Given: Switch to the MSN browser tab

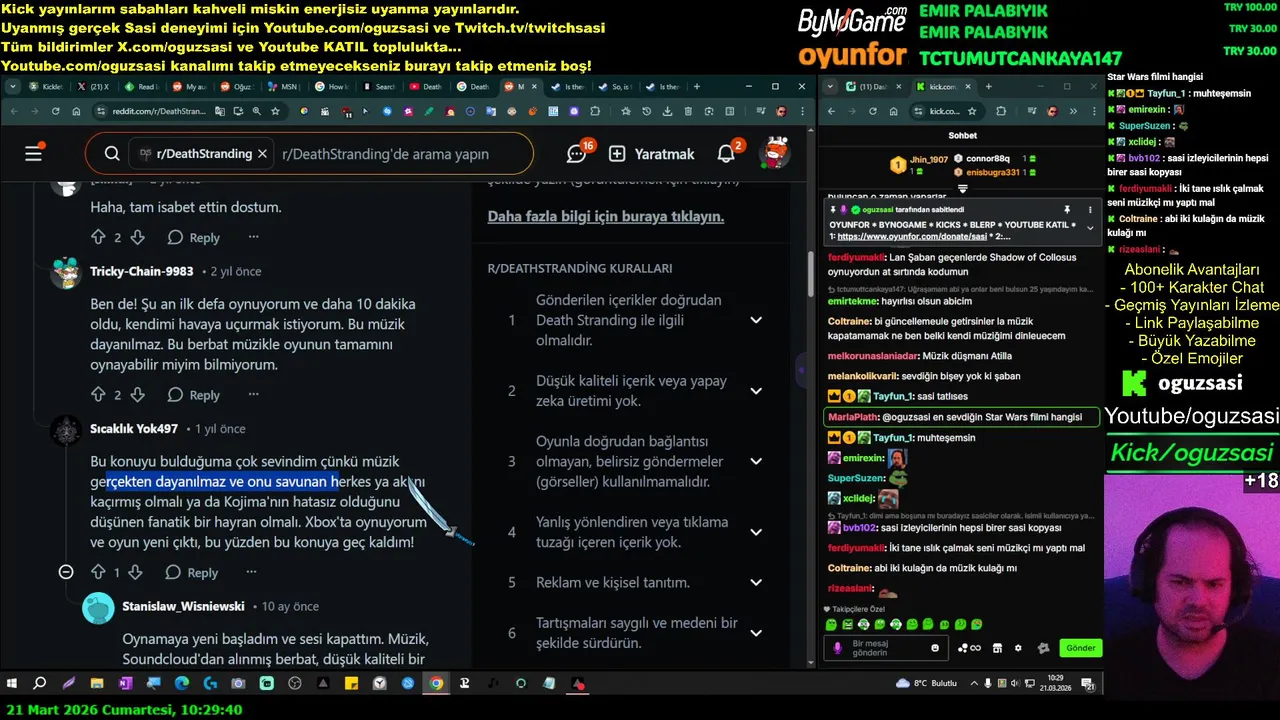Looking at the screenshot, I should 286,87.
